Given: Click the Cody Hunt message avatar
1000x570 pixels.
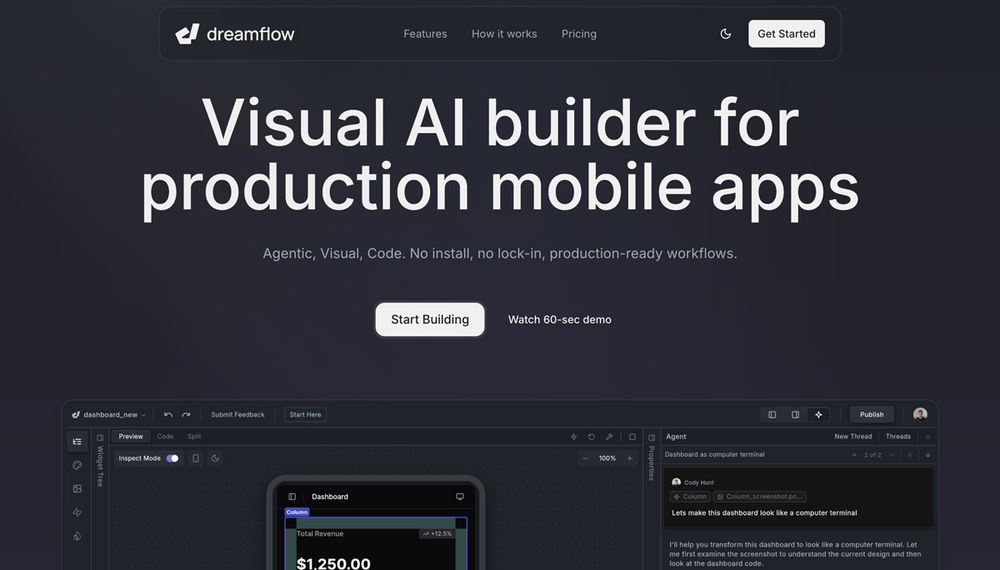Looking at the screenshot, I should tap(676, 483).
